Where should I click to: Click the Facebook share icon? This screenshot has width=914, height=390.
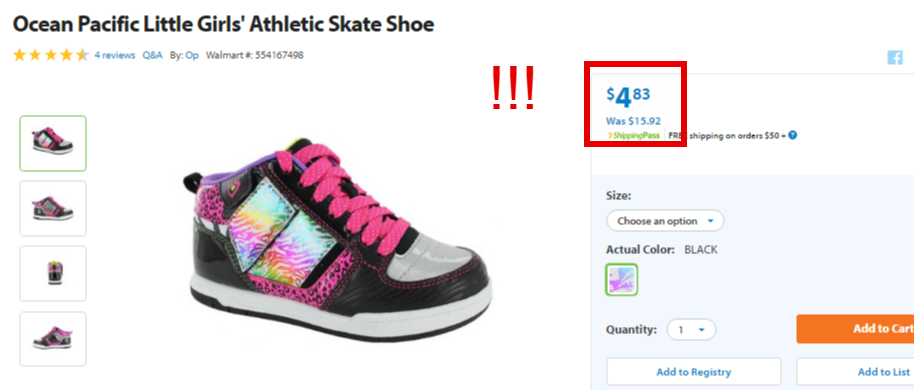tap(895, 57)
